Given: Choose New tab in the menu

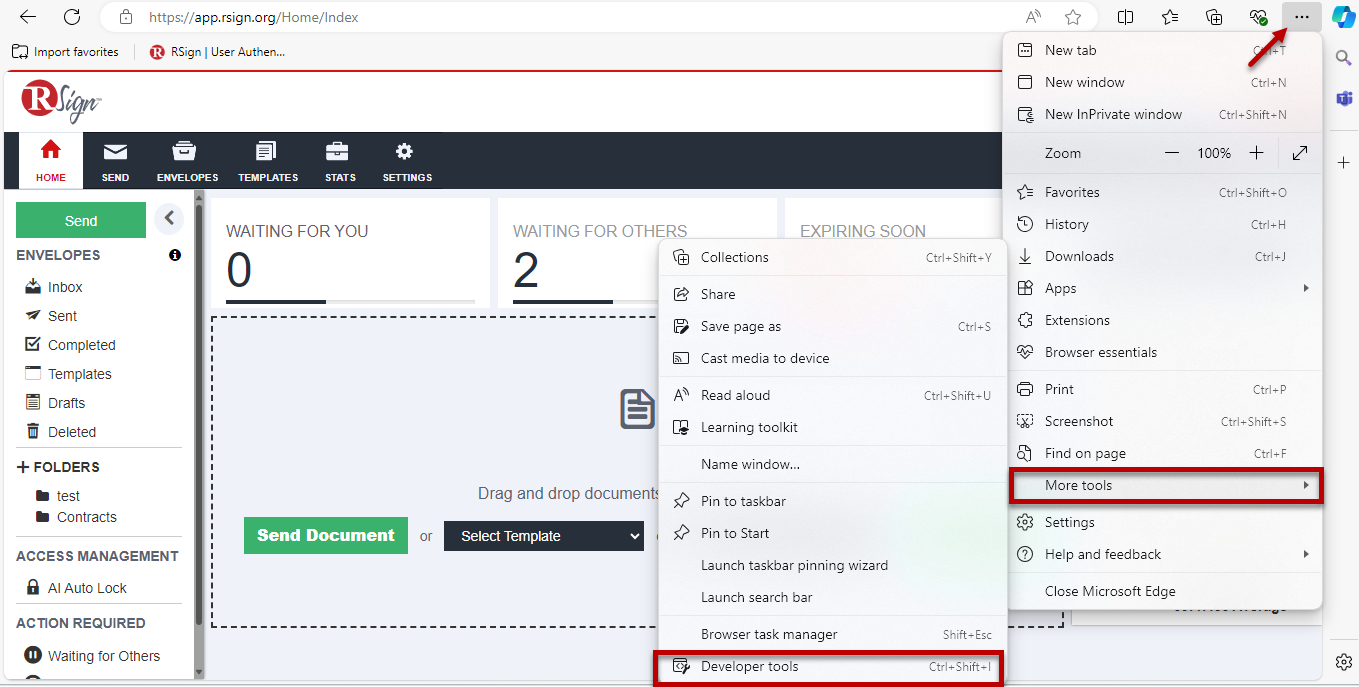Looking at the screenshot, I should [1164, 50].
